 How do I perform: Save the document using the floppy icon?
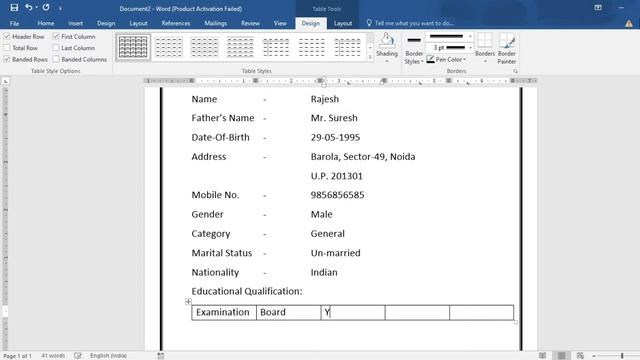point(14,8)
